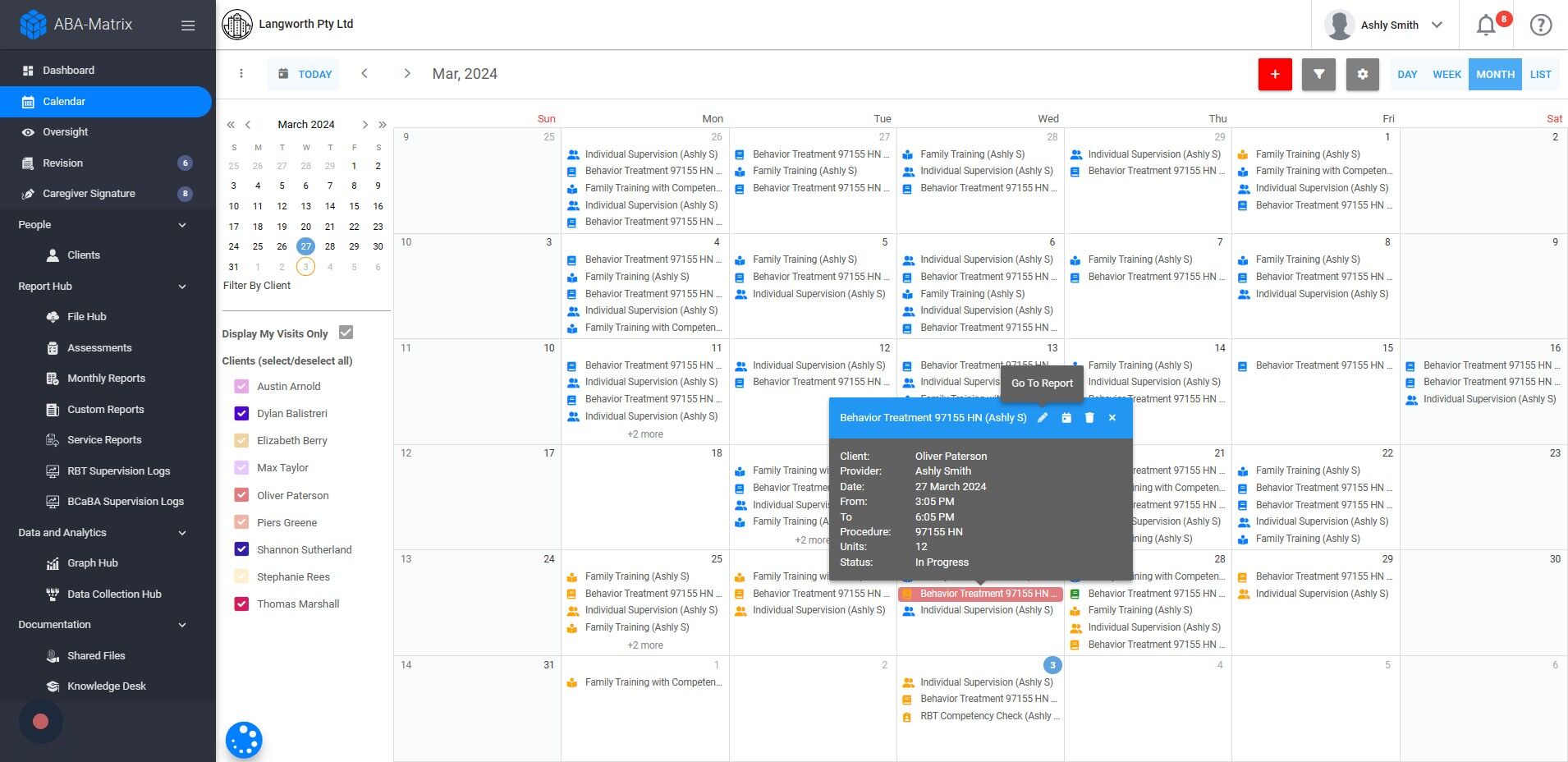
Task: Open the three-dot menu beside Today
Action: pyautogui.click(x=241, y=73)
